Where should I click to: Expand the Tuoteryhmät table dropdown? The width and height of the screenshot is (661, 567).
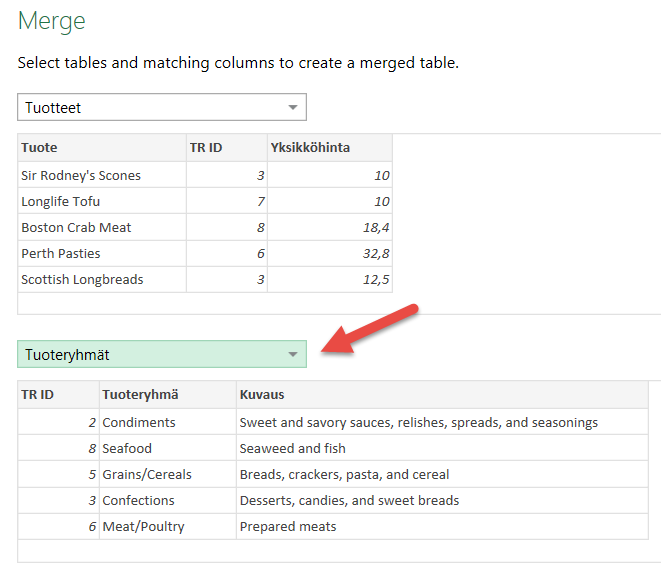[292, 354]
